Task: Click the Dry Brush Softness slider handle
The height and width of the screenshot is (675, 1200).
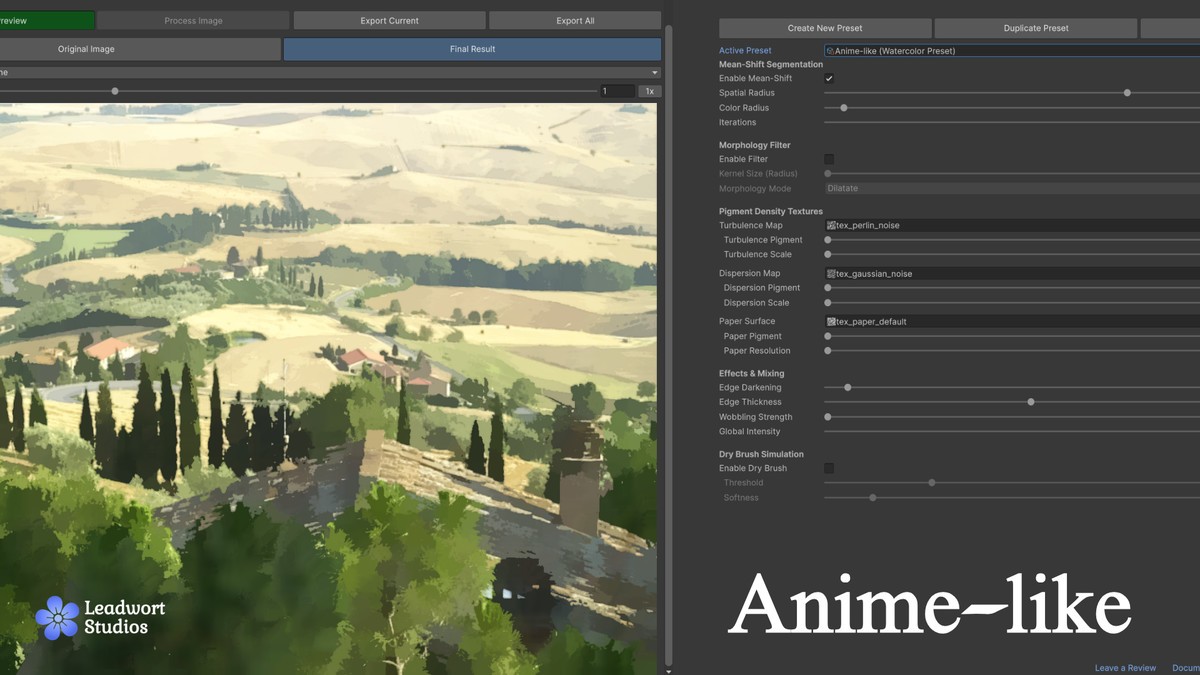Action: (873, 498)
